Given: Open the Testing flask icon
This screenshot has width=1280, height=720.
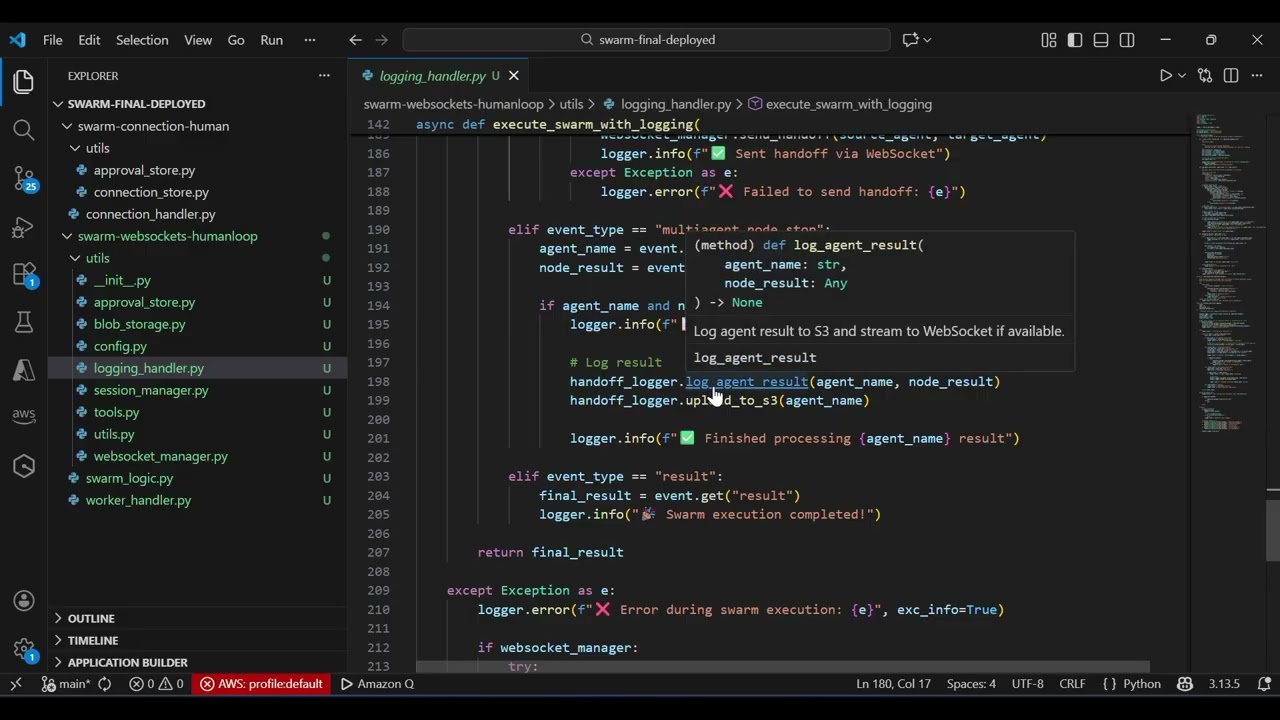Looking at the screenshot, I should (24, 322).
